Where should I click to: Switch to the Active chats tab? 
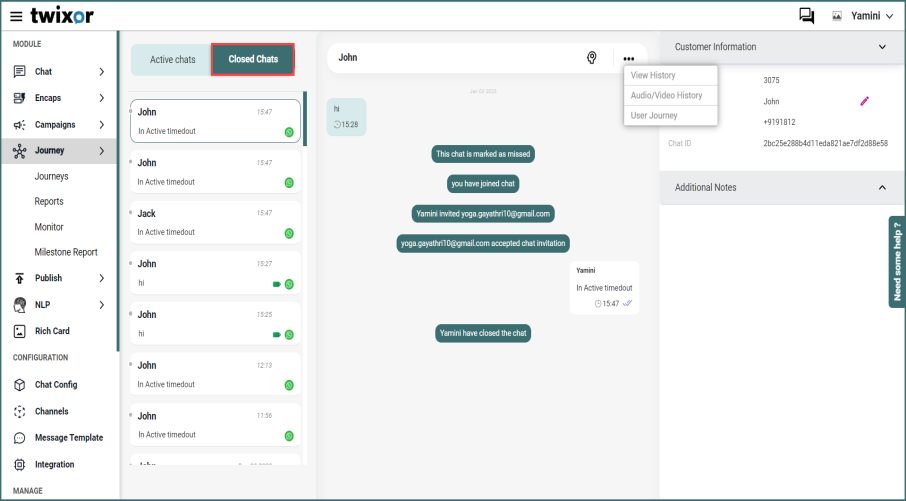click(172, 60)
